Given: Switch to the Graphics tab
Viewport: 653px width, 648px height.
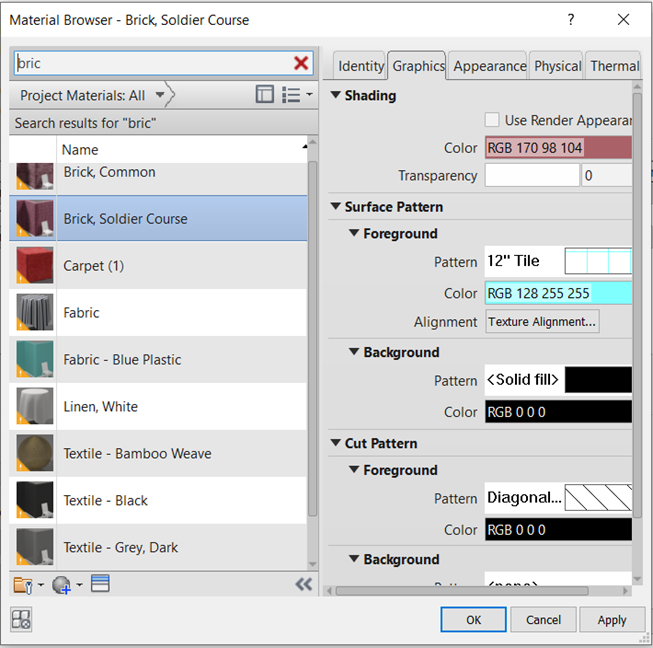Looking at the screenshot, I should [x=418, y=66].
